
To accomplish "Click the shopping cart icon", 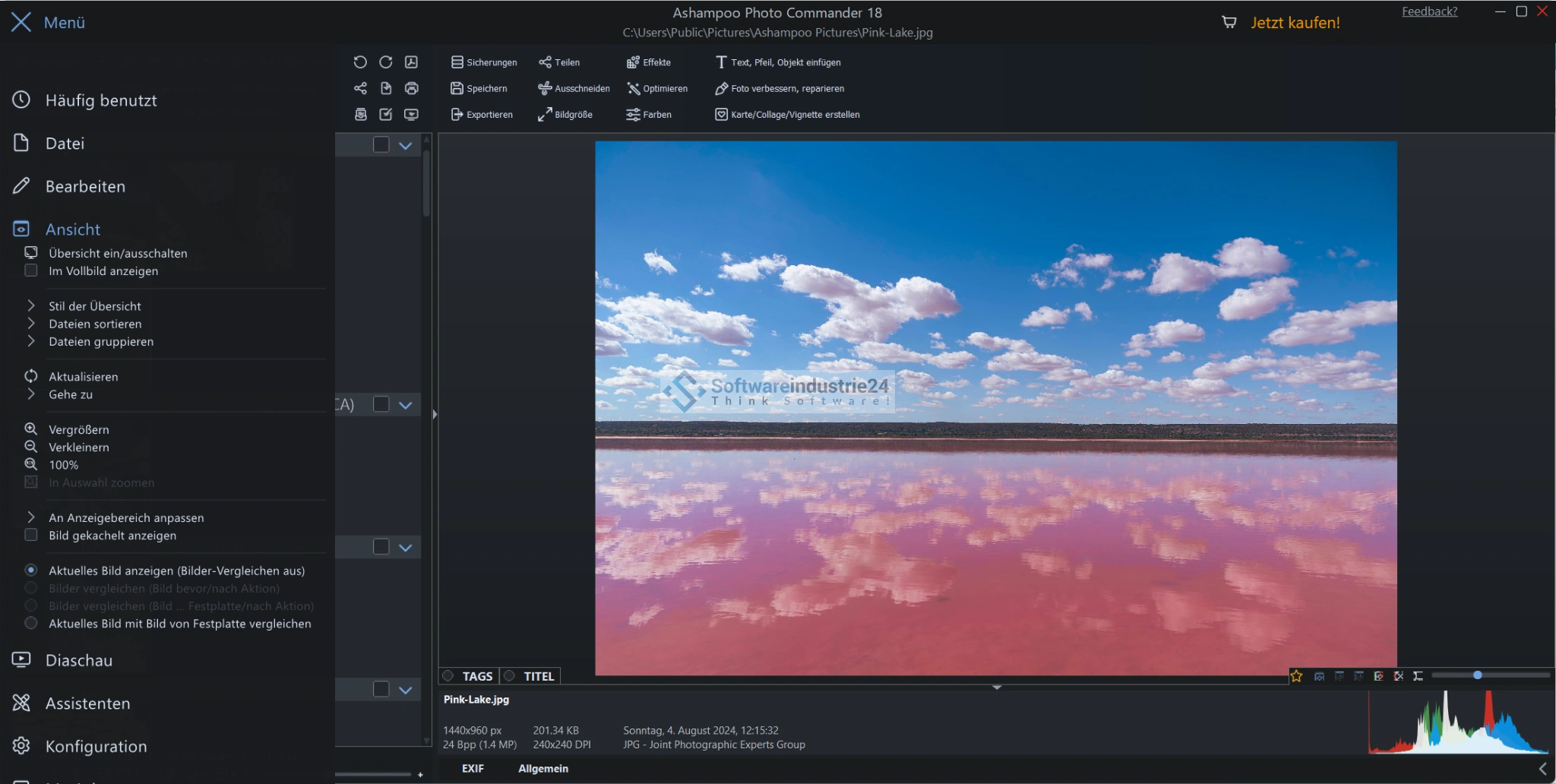I will coord(1229,23).
